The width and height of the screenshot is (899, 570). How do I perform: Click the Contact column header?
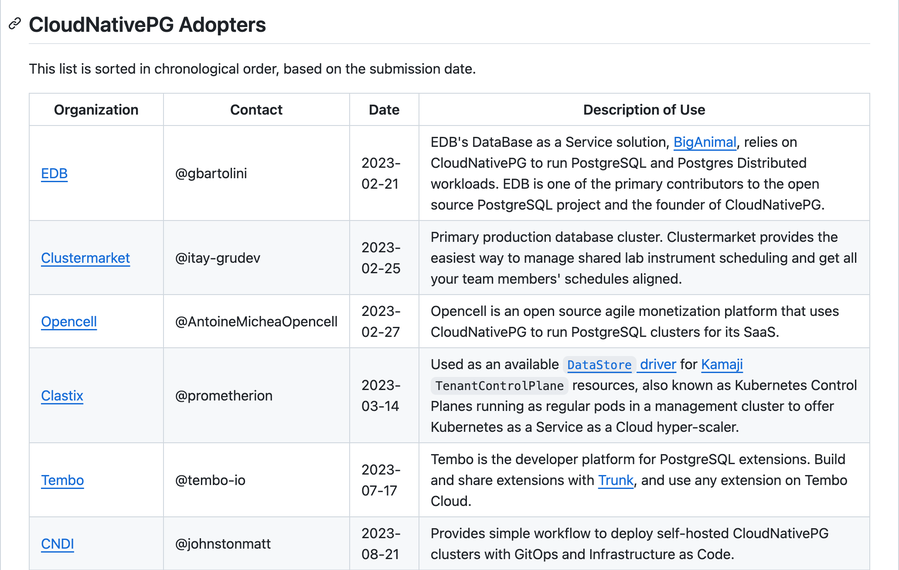tap(256, 110)
